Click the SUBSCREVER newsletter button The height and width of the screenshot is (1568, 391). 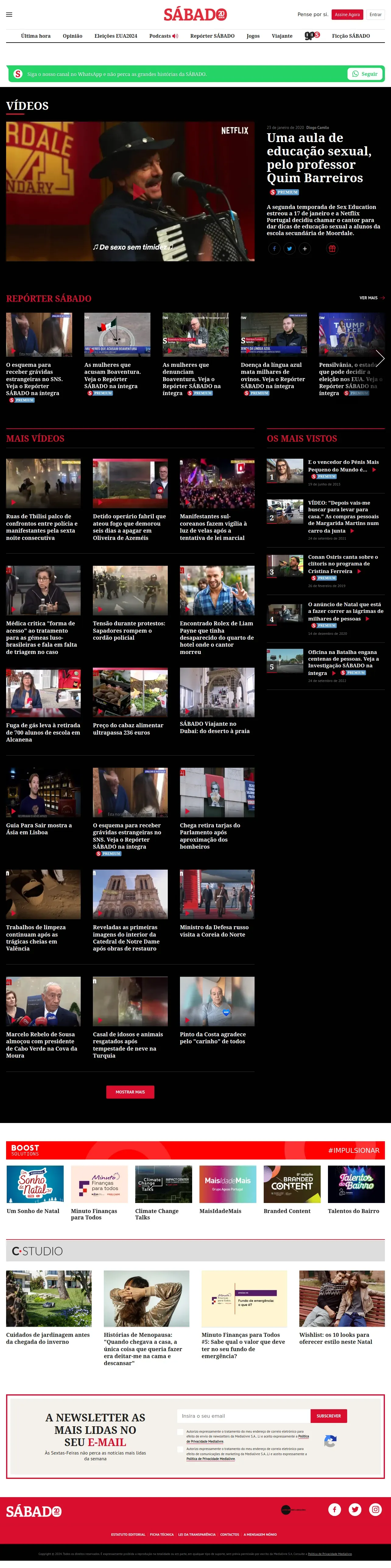coord(329,1416)
